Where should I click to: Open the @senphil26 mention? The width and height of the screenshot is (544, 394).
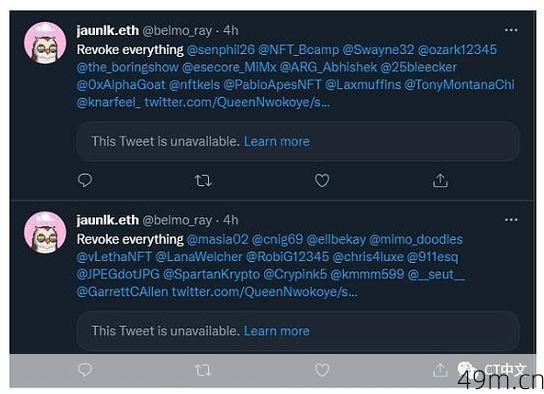pos(221,50)
